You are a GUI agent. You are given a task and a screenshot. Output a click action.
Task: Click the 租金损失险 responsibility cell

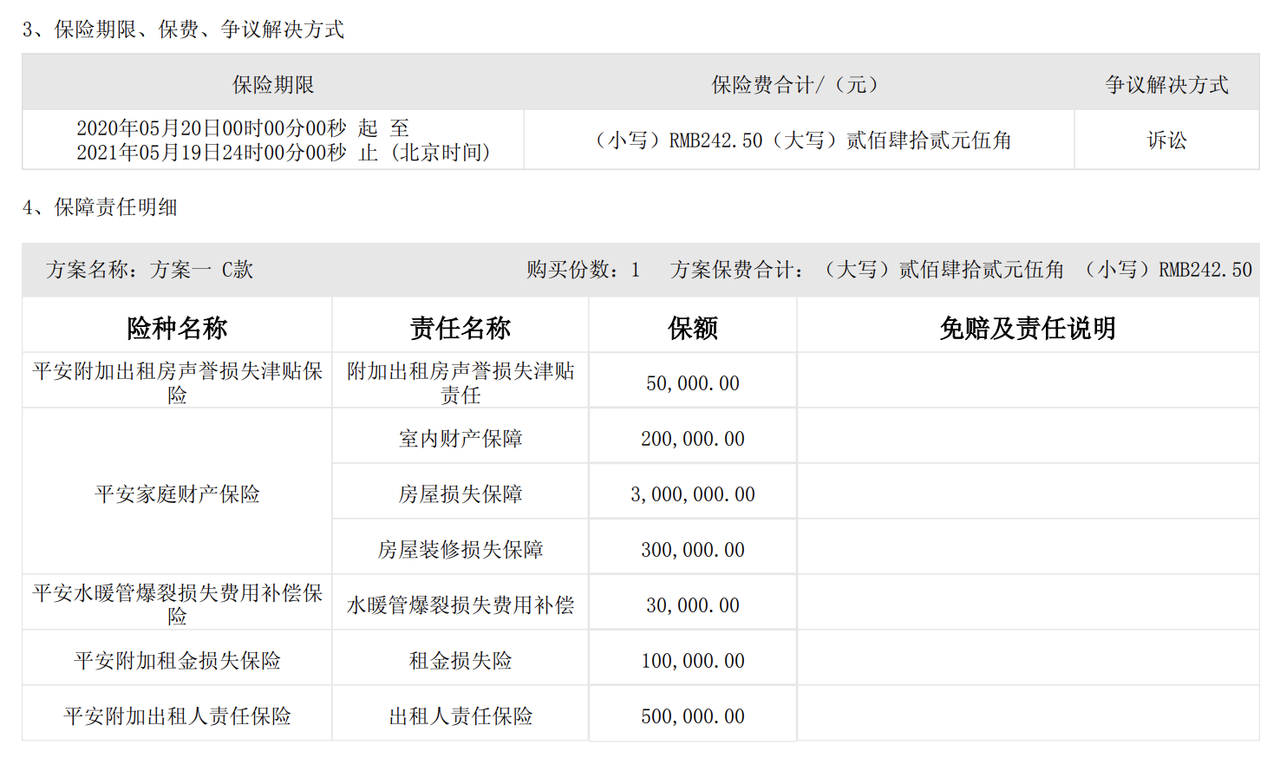460,661
